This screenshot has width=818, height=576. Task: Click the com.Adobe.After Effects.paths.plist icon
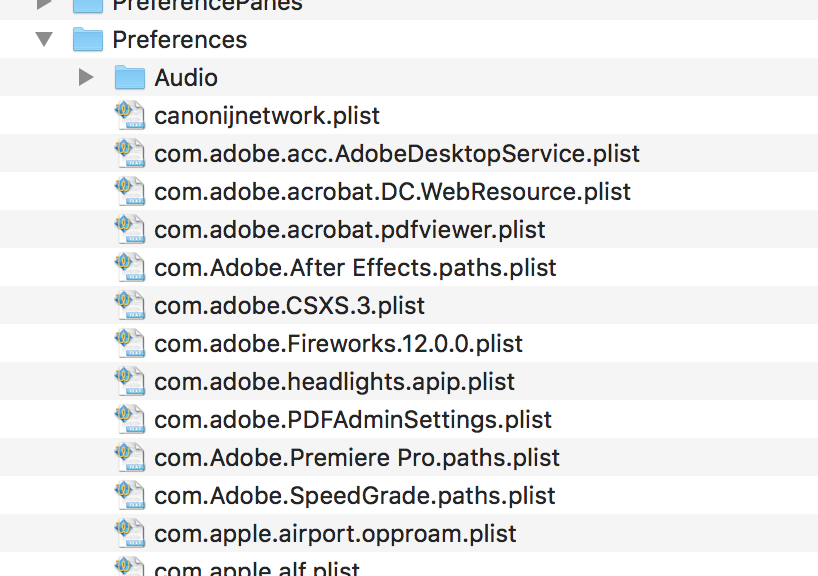click(130, 267)
